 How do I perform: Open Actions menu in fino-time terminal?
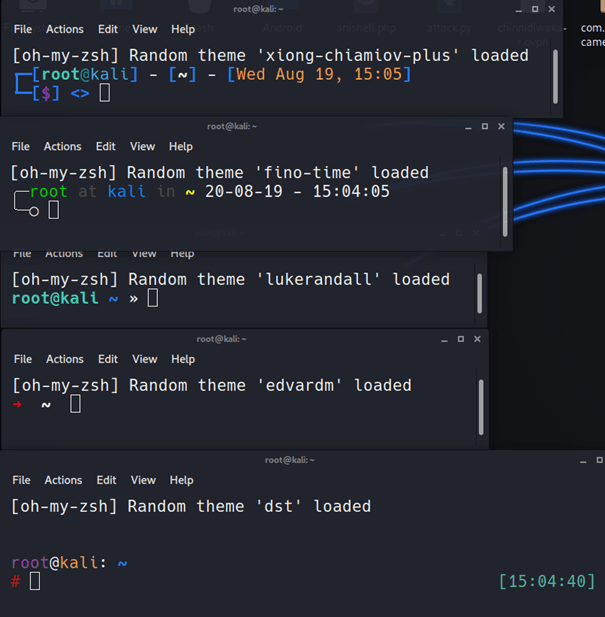[x=63, y=146]
